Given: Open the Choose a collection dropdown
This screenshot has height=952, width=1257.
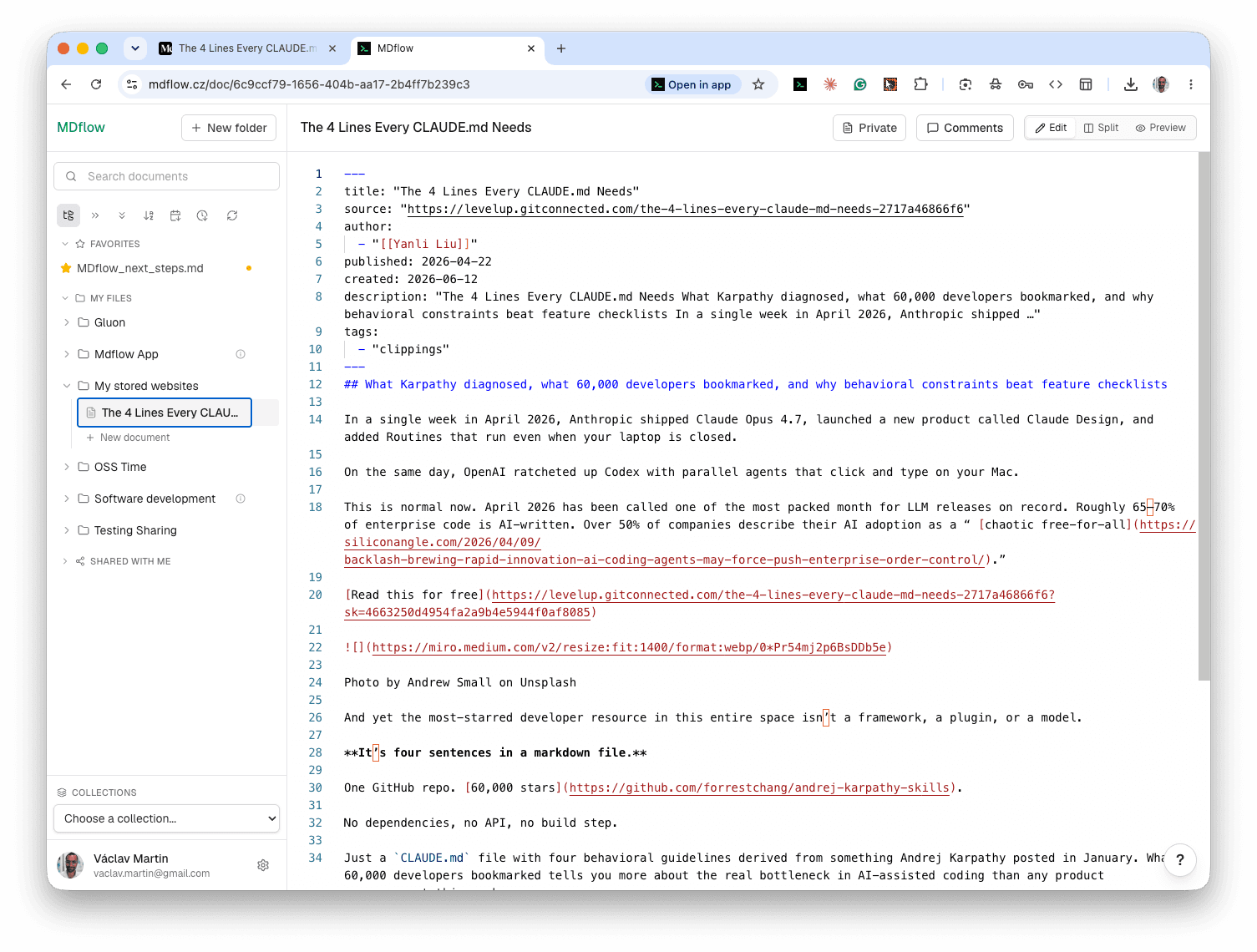Looking at the screenshot, I should 166,818.
